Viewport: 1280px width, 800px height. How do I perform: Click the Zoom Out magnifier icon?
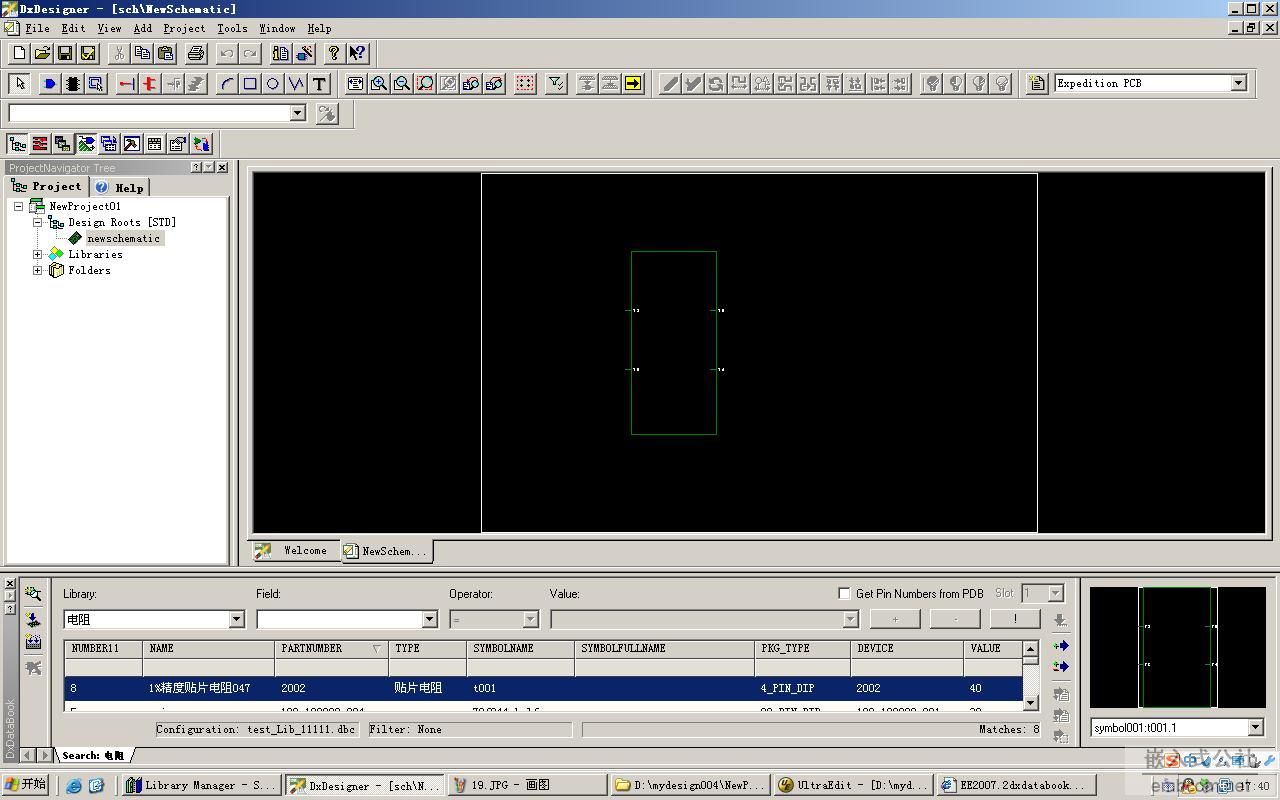tap(402, 83)
